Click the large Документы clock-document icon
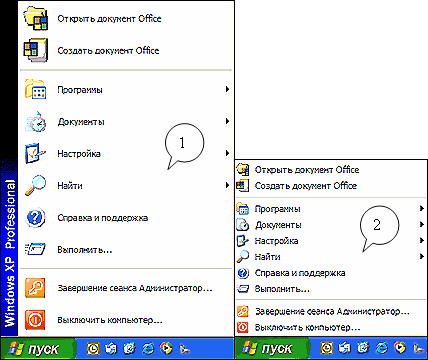Viewport: 428px width, 360px height. pyautogui.click(x=35, y=121)
